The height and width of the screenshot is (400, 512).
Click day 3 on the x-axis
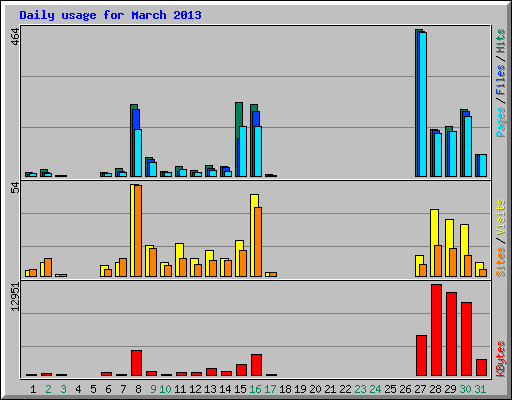point(63,389)
